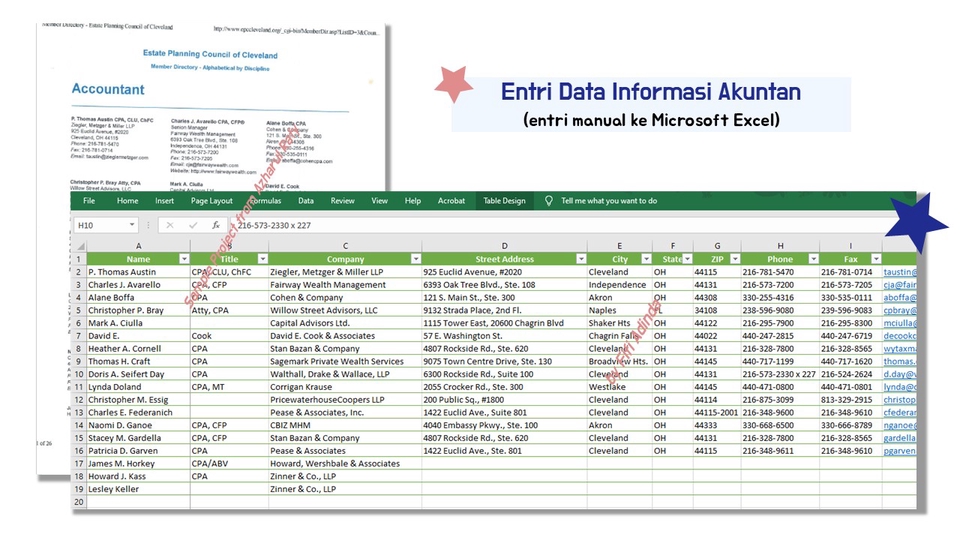Screen dimensions: 960x540
Task: Open the Data ribbon tab
Action: pyautogui.click(x=306, y=201)
